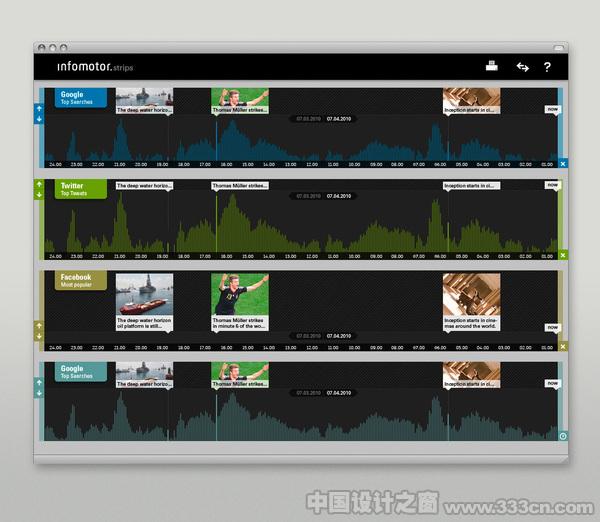Select the 07.04.2010 date in the Twitter strip
Viewport: 600px width, 522px height.
point(339,196)
